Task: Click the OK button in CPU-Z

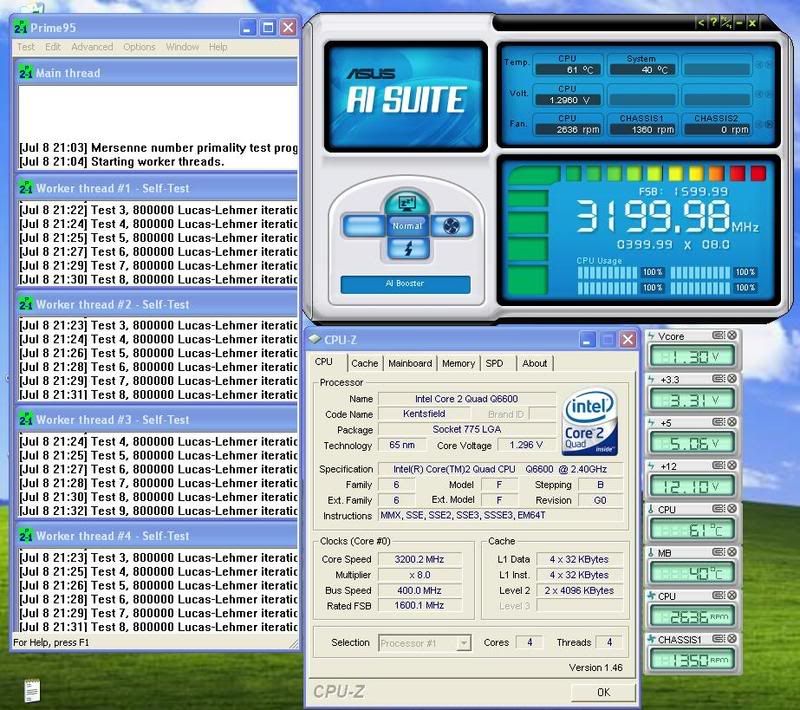Action: [x=603, y=692]
